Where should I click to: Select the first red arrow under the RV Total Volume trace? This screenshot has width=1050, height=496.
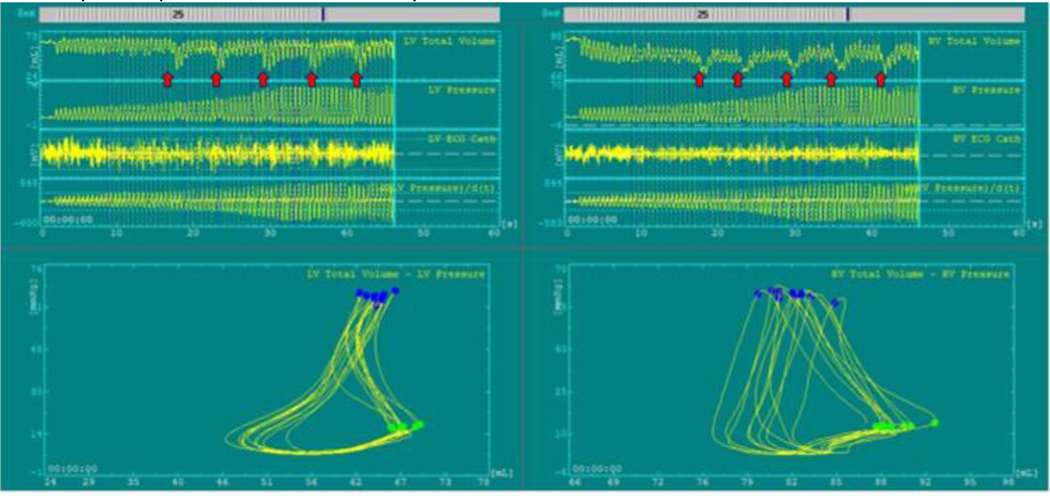click(x=699, y=80)
